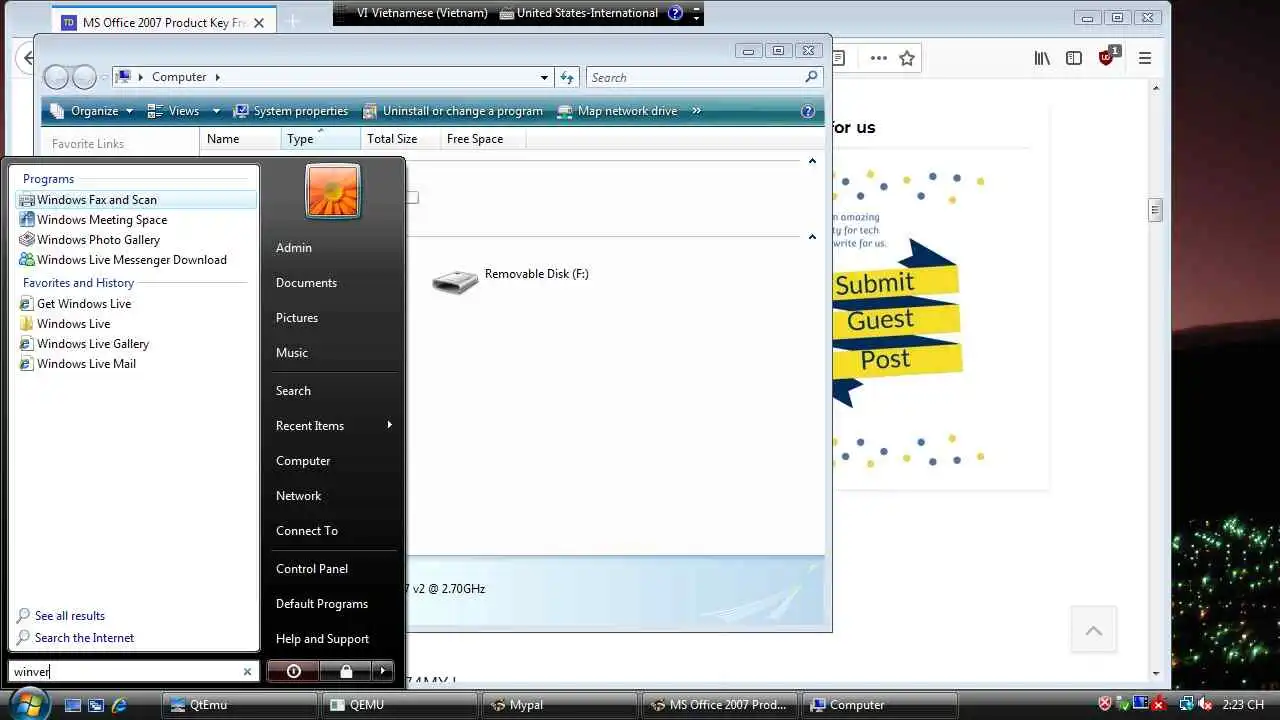
Task: Lock the computer with the padlock button
Action: 346,671
